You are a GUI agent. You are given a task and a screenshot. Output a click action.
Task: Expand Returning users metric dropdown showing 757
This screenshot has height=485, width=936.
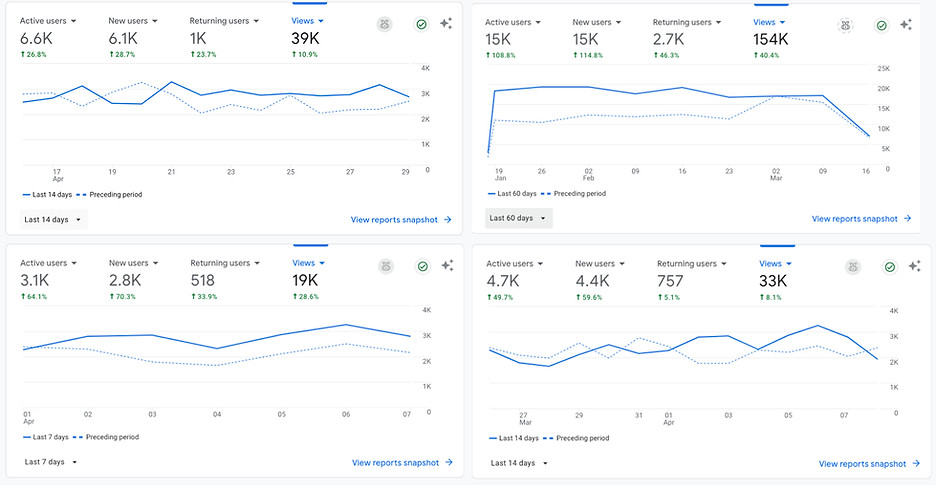pyautogui.click(x=691, y=263)
